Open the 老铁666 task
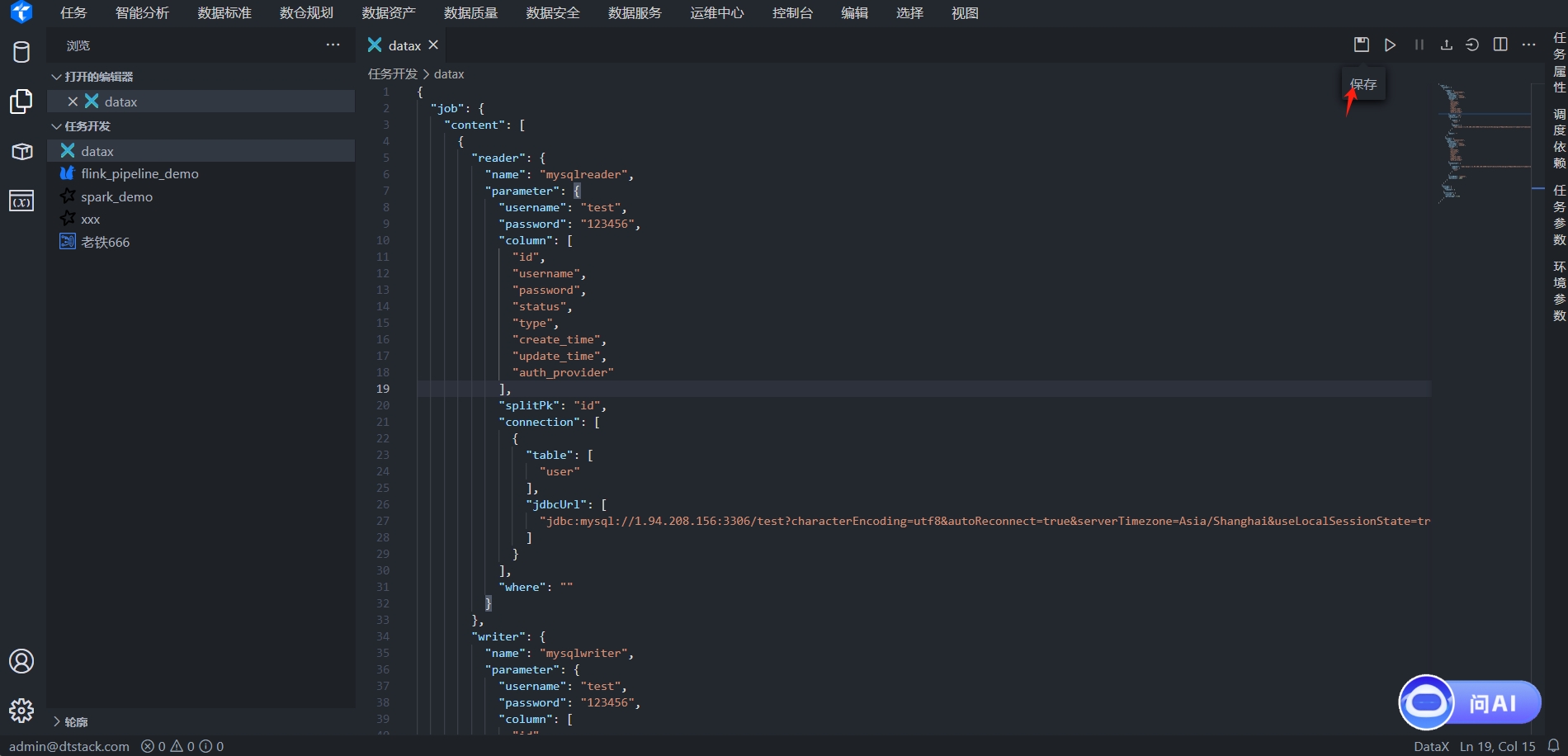This screenshot has height=756, width=1568. [x=201, y=242]
